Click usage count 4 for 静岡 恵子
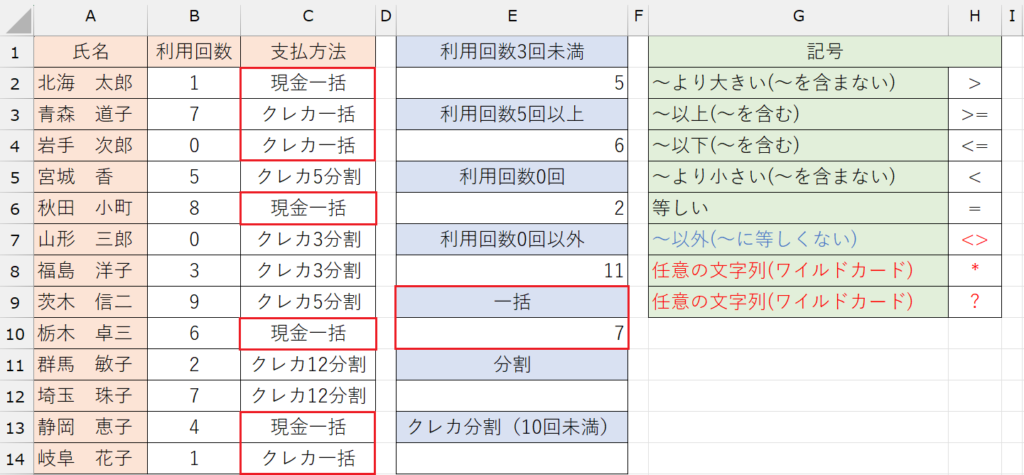Viewport: 1024px width, 475px height. [194, 427]
